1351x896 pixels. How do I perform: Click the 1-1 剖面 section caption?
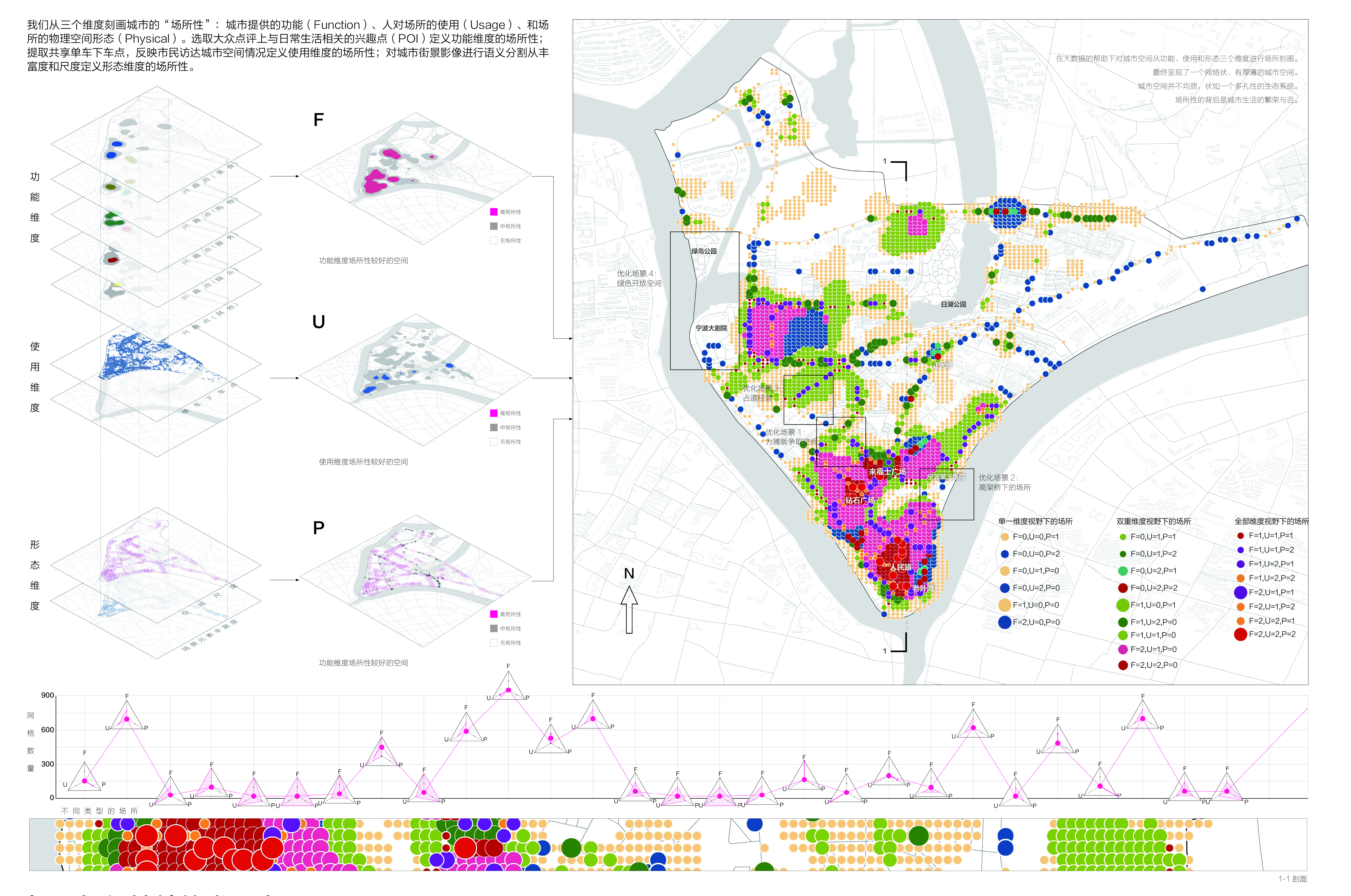1293,879
